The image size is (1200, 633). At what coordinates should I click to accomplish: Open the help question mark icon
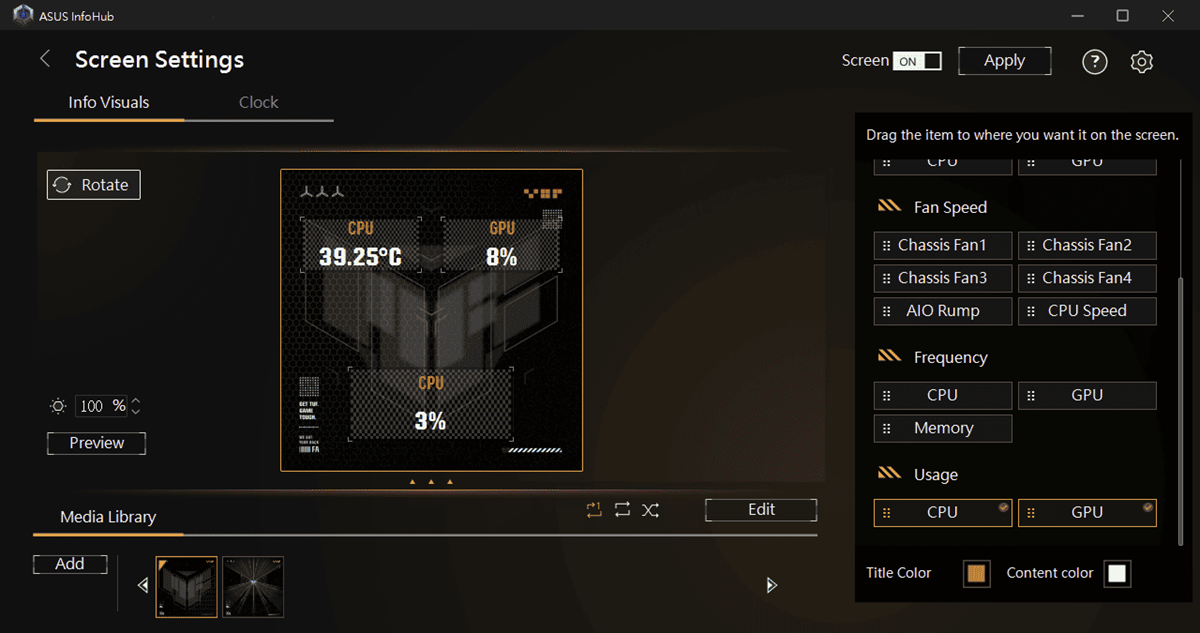point(1095,62)
